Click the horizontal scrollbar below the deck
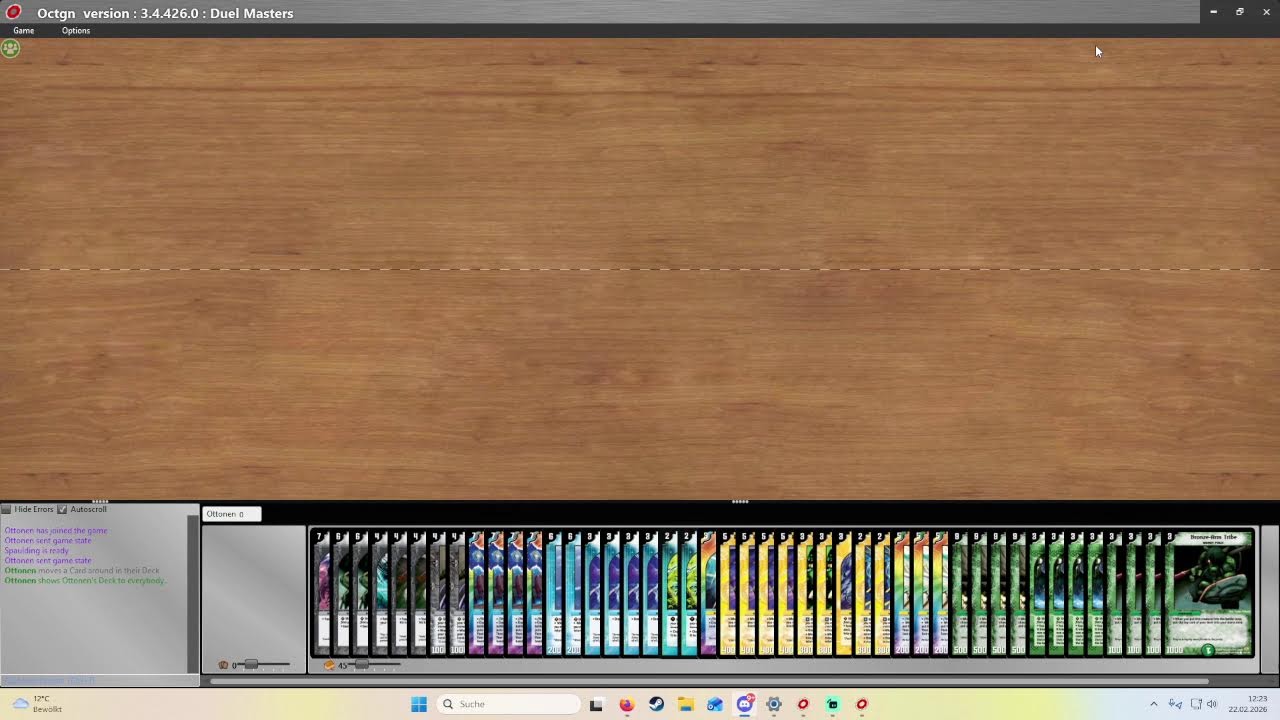Image resolution: width=1280 pixels, height=720 pixels. (709, 682)
